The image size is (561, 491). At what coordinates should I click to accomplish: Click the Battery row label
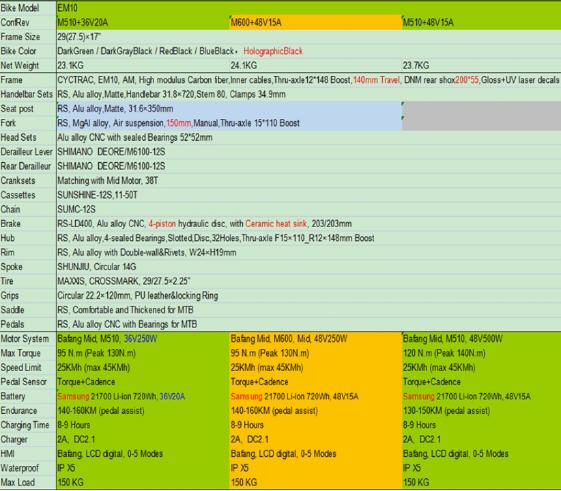point(28,397)
